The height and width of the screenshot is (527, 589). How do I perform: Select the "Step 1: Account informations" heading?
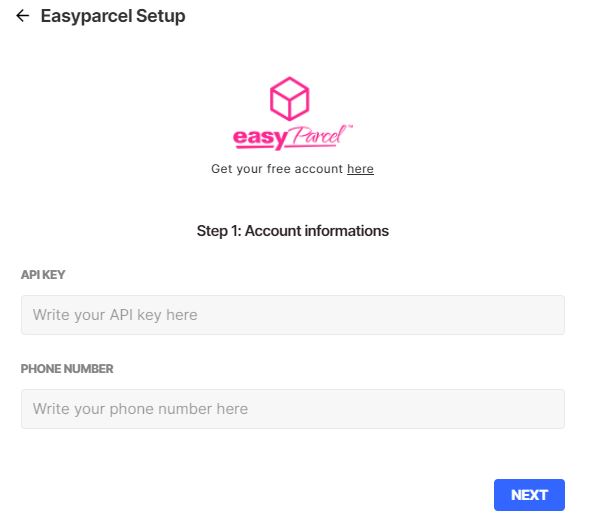293,231
